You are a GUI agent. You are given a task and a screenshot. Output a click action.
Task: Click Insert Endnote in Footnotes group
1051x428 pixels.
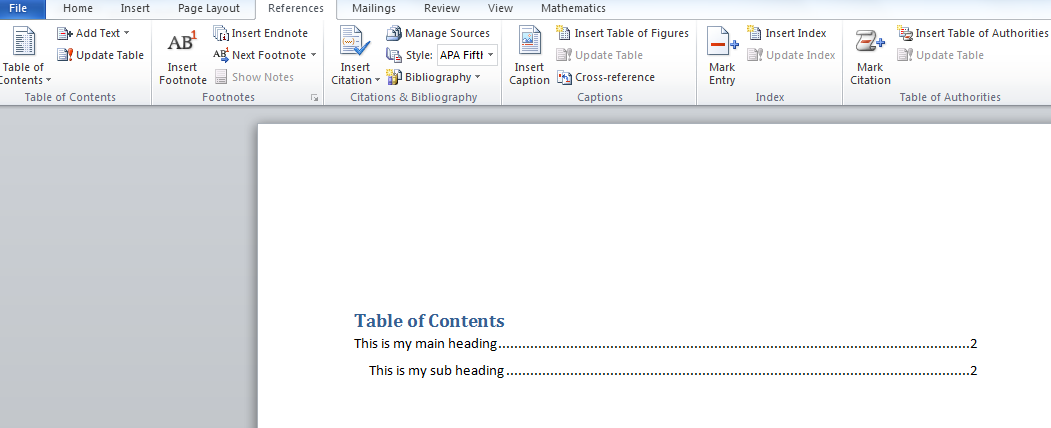pos(261,33)
